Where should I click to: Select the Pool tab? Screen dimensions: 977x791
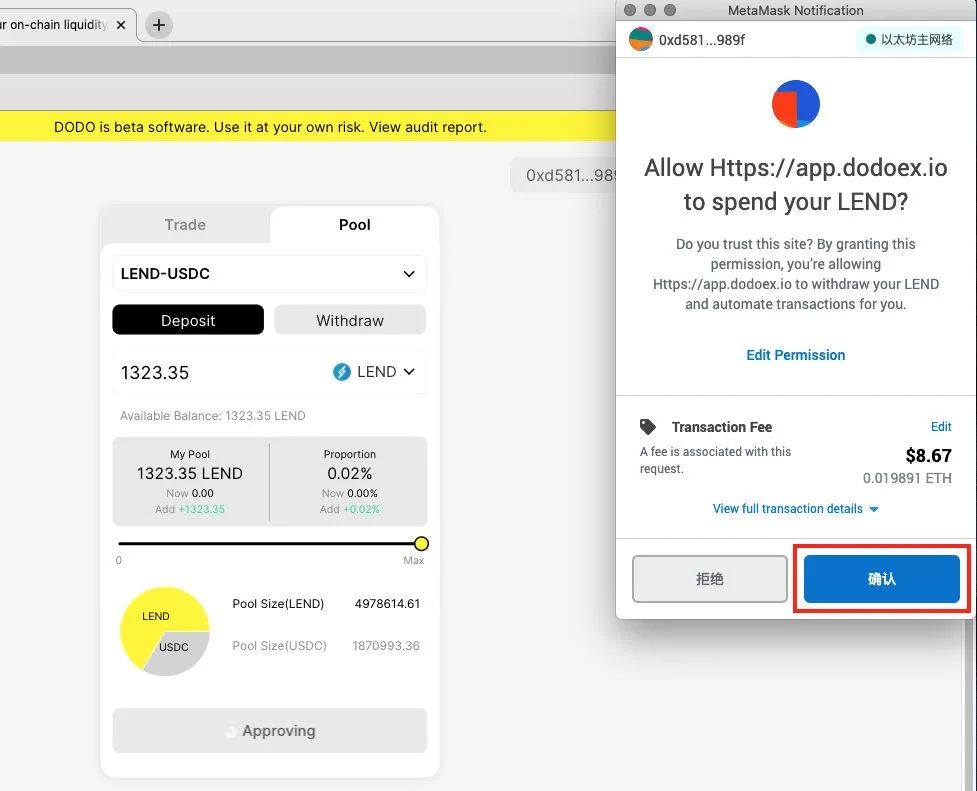355,225
